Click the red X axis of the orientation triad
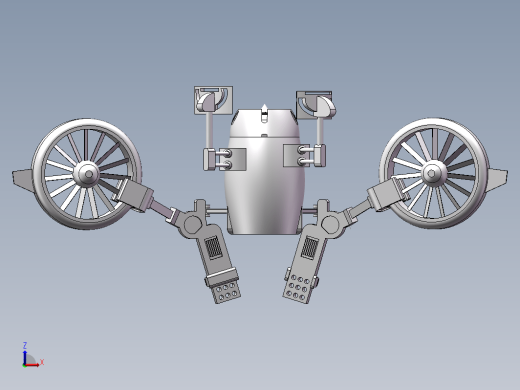520x390 pixels. [32, 365]
